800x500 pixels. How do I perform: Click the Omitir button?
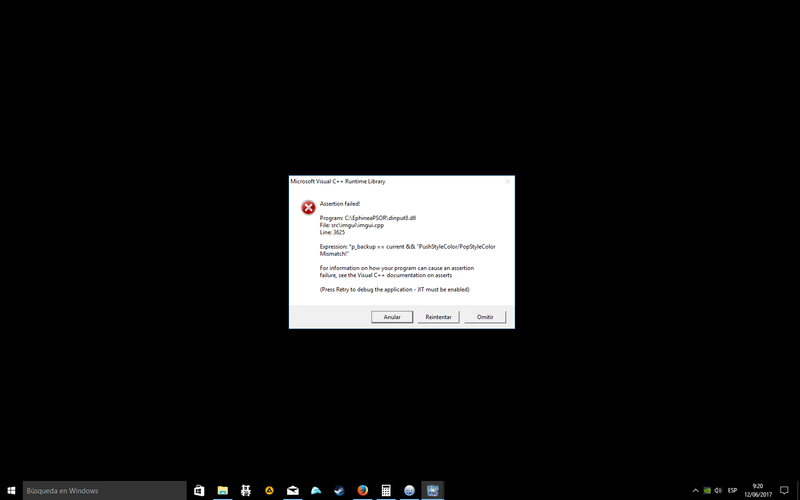pos(485,317)
